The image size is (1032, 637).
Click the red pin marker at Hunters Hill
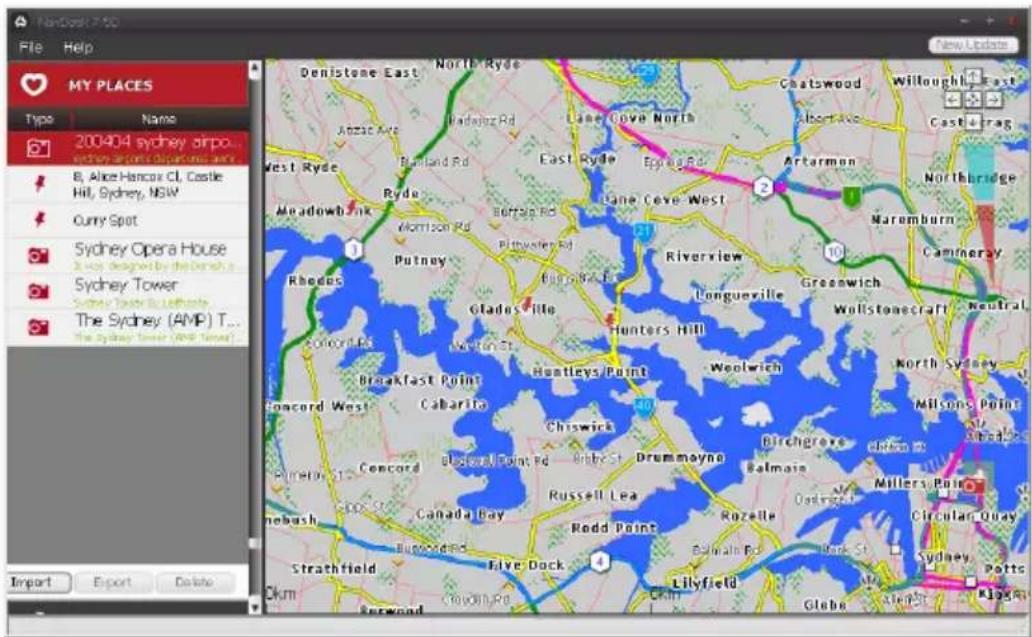coord(610,318)
